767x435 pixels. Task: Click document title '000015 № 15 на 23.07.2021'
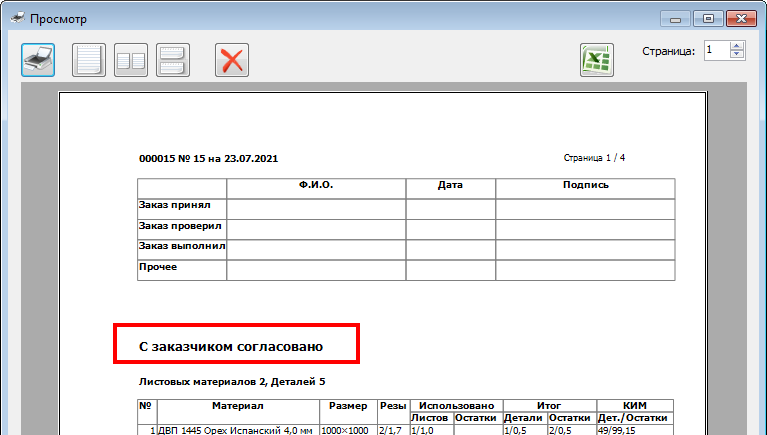coord(208,159)
